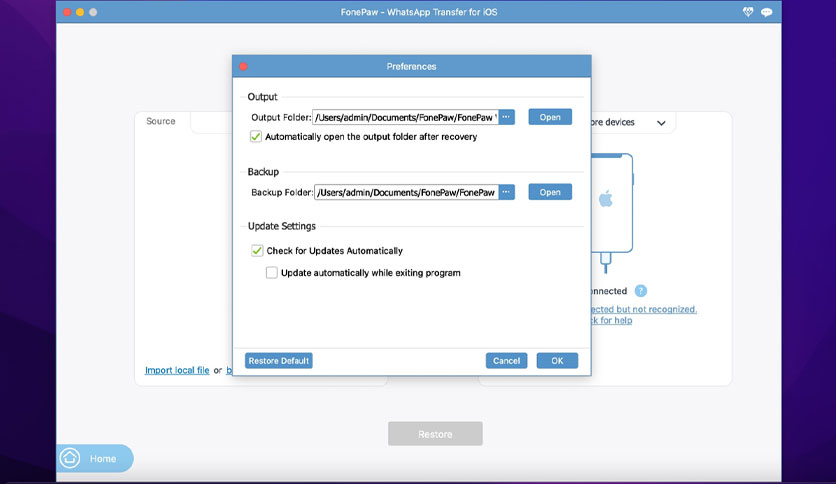The height and width of the screenshot is (484, 836).
Task: Click the Update Settings section heading
Action: (x=282, y=226)
